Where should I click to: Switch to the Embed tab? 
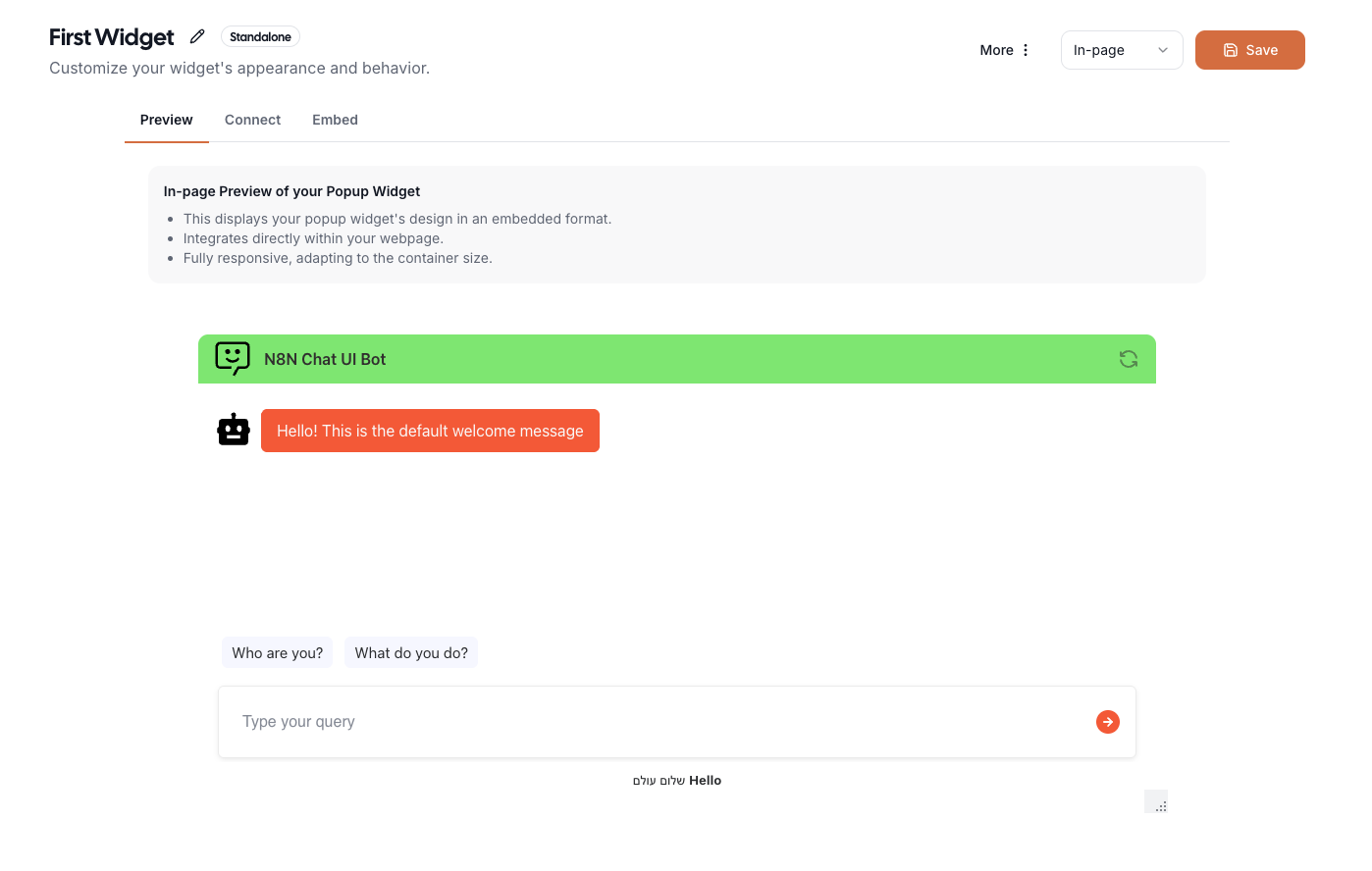[335, 120]
